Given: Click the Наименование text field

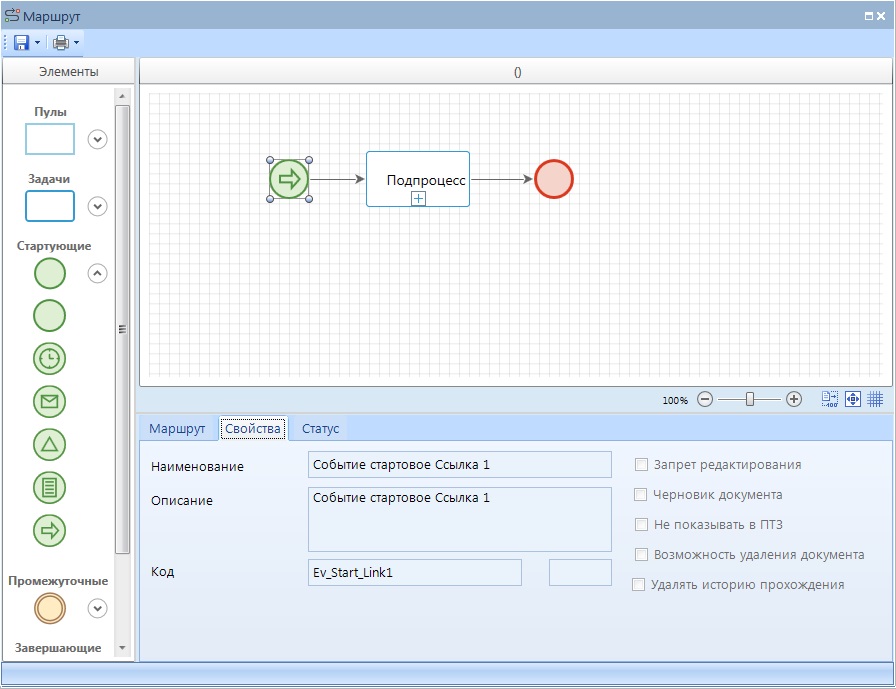Looking at the screenshot, I should [x=460, y=465].
